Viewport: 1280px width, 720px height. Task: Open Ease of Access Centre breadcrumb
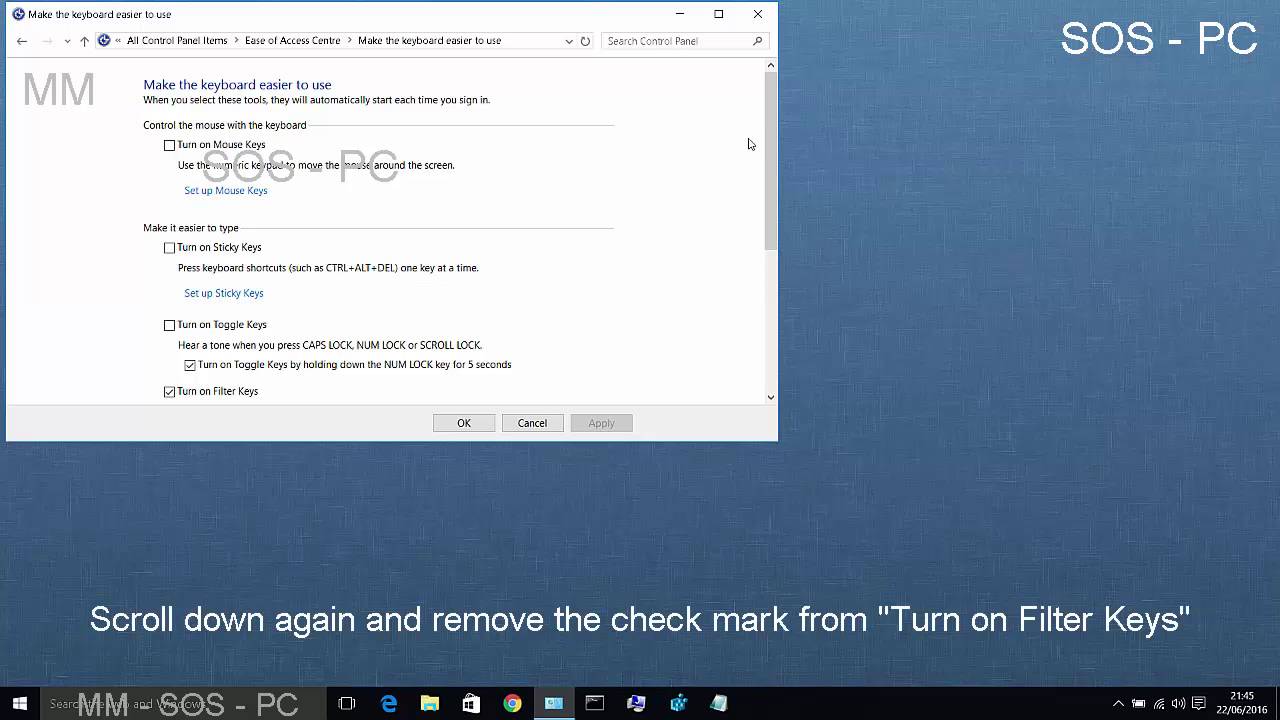tap(292, 41)
